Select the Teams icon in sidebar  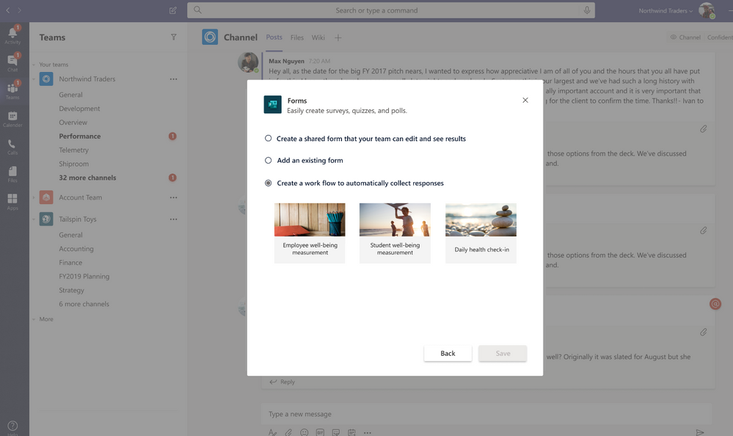[x=13, y=90]
